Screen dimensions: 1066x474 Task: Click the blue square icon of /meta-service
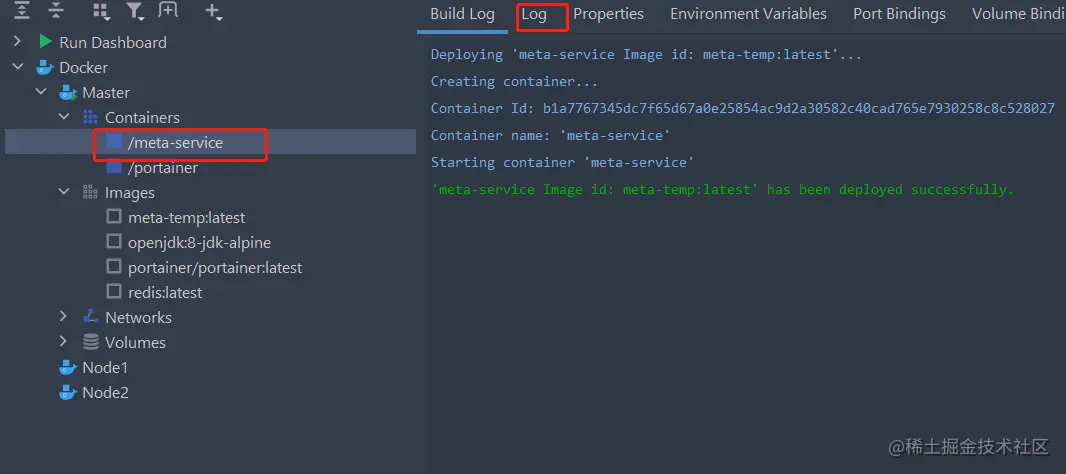[x=114, y=142]
